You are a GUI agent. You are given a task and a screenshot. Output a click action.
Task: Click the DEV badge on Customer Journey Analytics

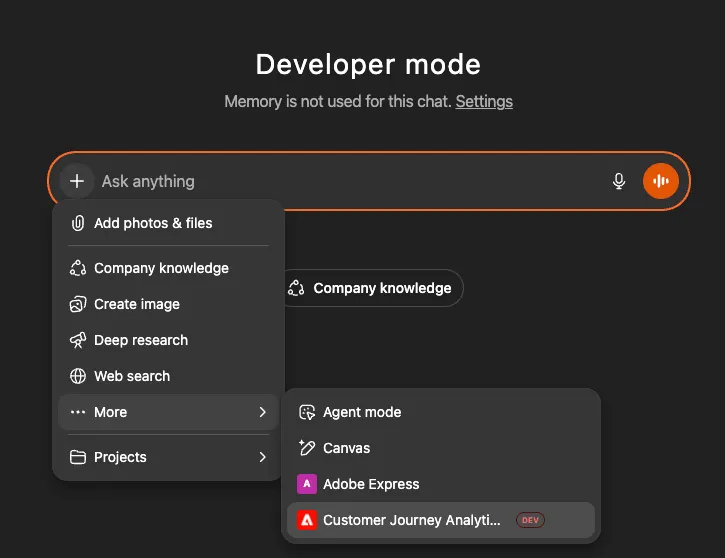point(530,520)
